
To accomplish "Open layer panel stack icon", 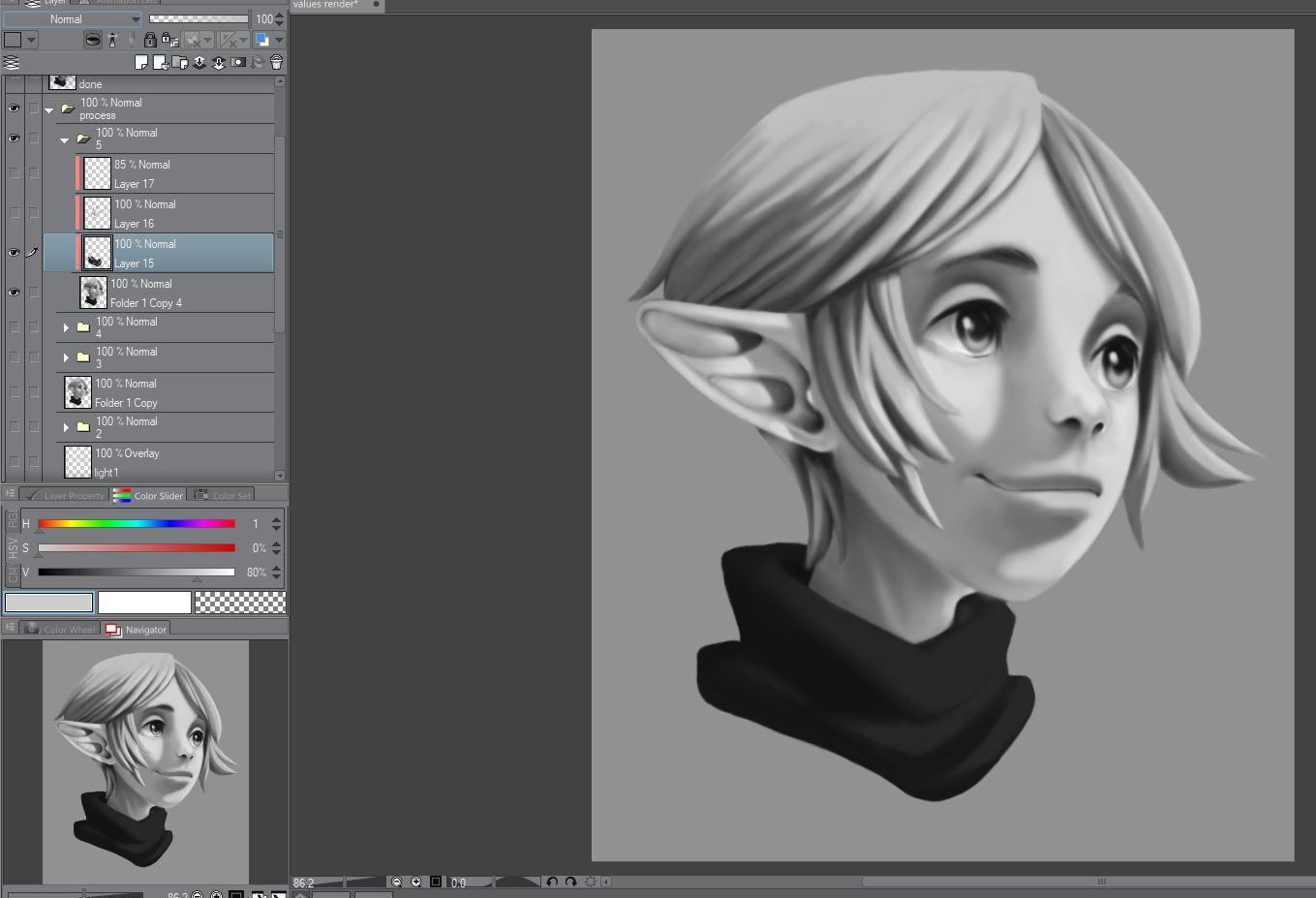I will coord(12,63).
